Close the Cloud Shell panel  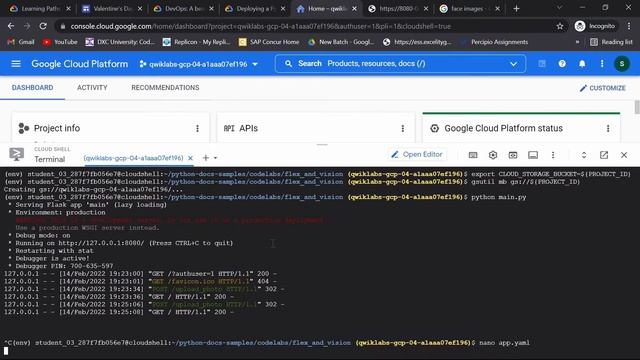click(x=624, y=155)
